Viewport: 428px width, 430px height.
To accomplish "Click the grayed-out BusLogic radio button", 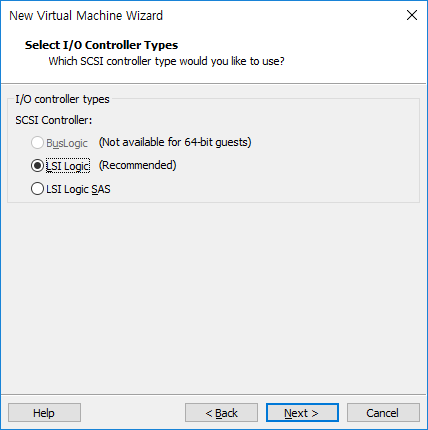I will [x=37, y=143].
